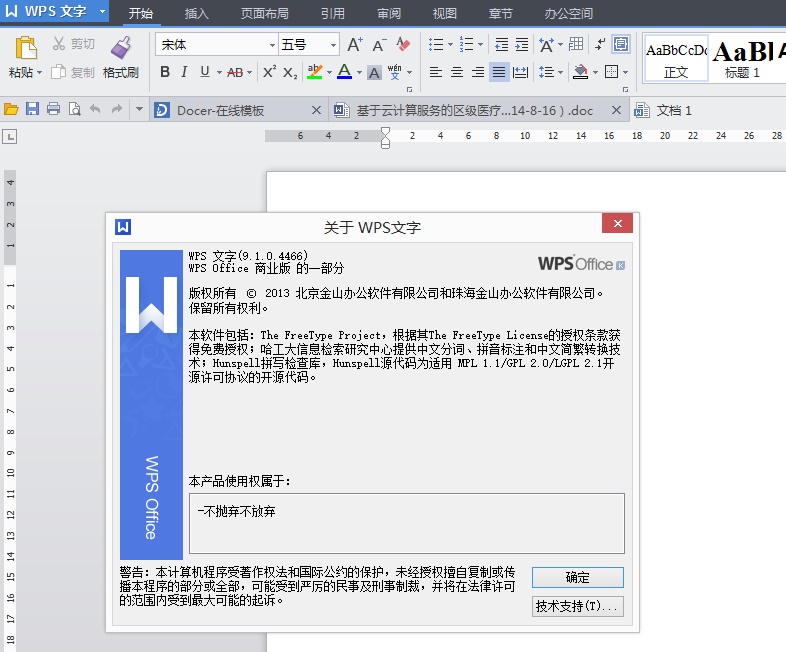786x652 pixels.
Task: Click the Copy (复制) icon
Action: click(x=59, y=72)
